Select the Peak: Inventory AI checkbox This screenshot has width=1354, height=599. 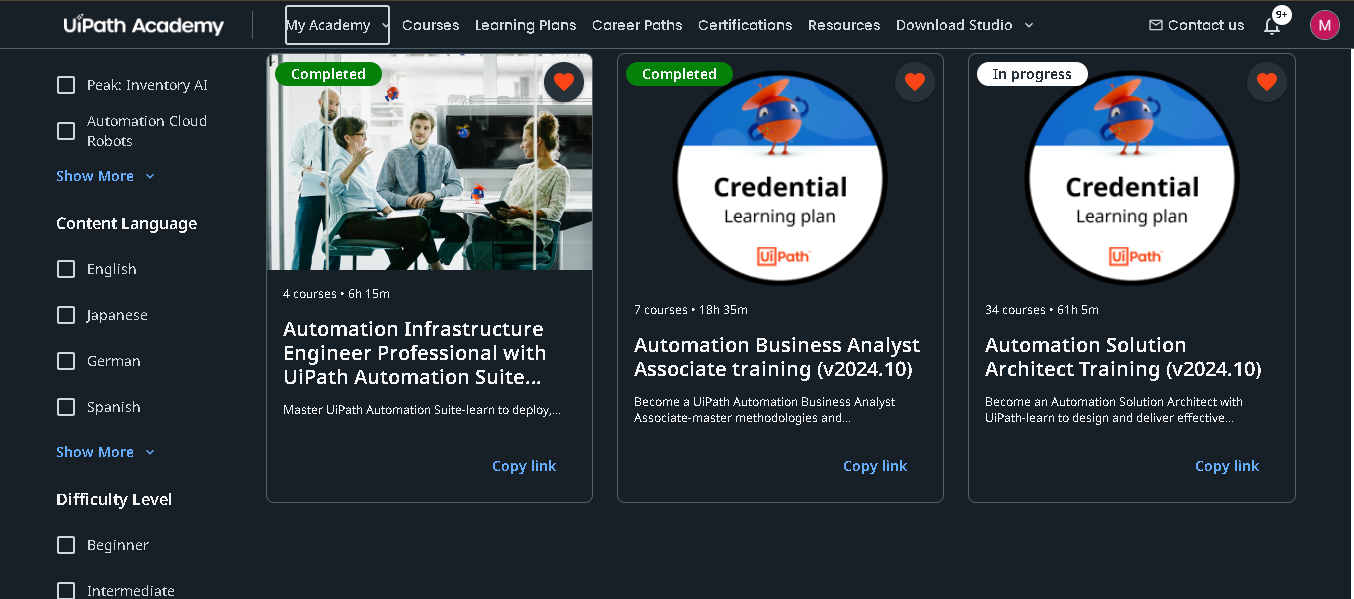click(x=66, y=85)
